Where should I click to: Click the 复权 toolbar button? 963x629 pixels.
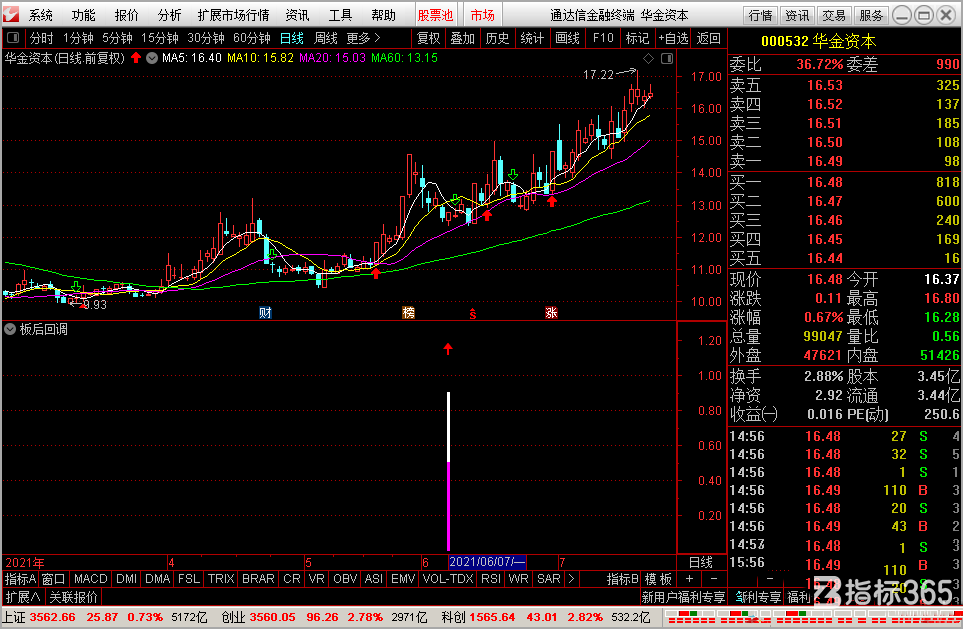429,39
